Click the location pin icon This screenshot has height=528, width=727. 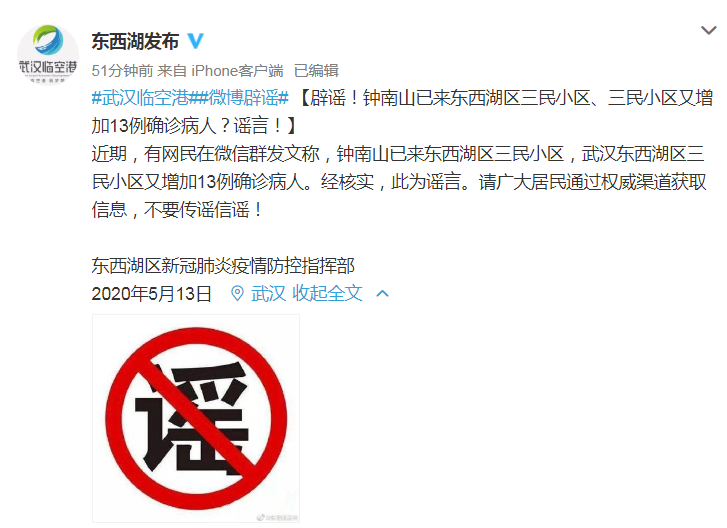click(237, 293)
